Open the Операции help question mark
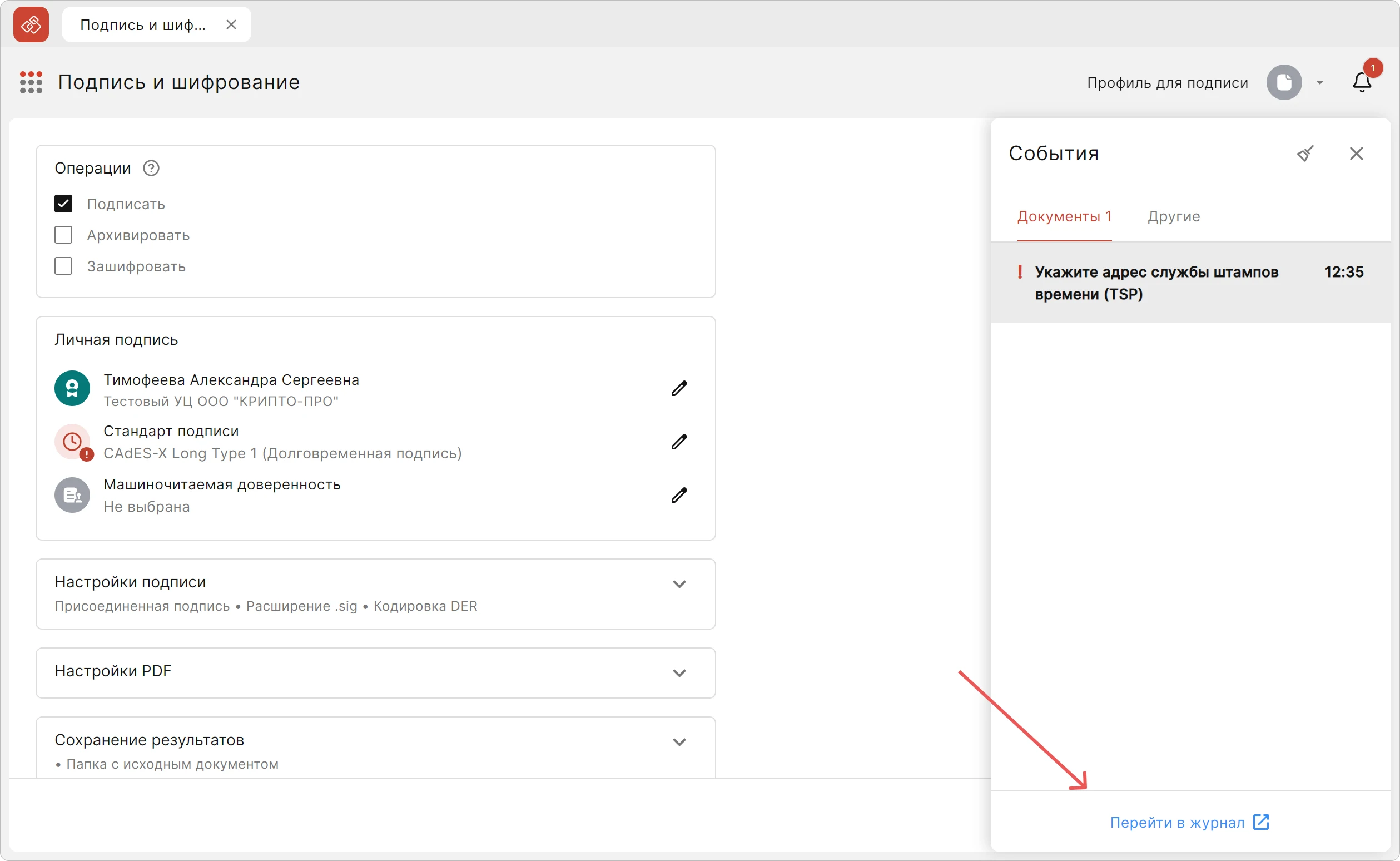Image resolution: width=1400 pixels, height=861 pixels. [x=151, y=168]
